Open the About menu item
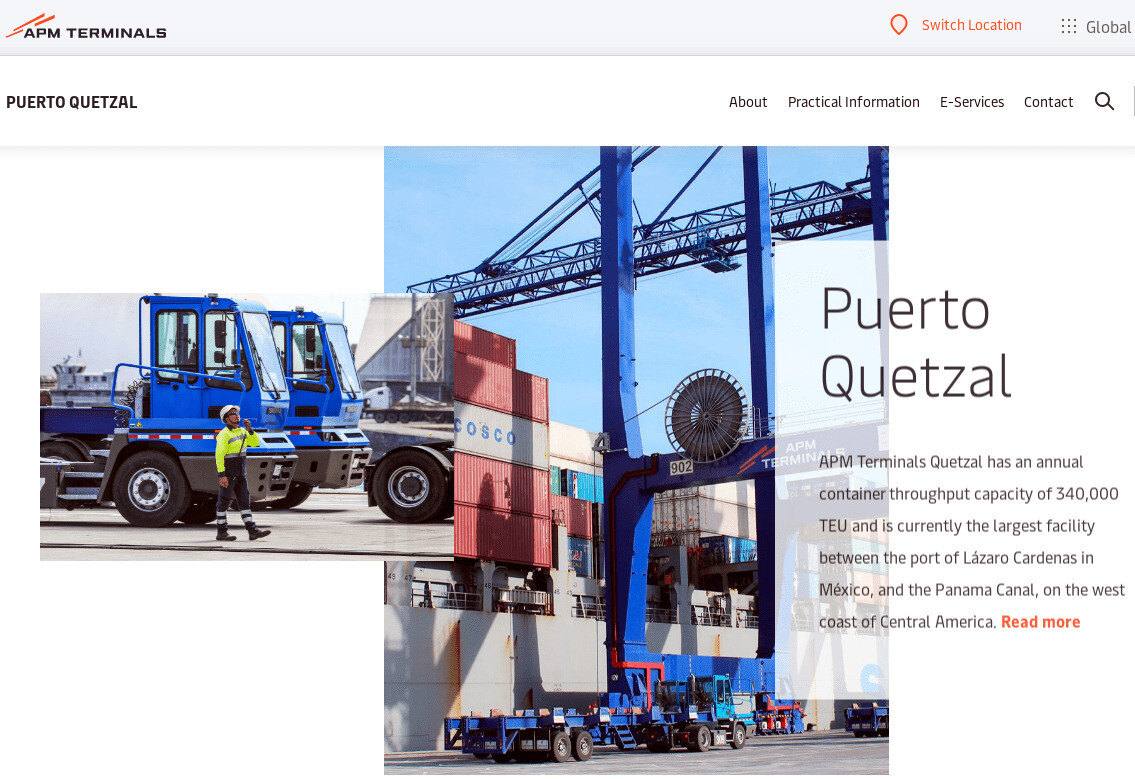Screen dimensions: 1135x779 pyautogui.click(x=748, y=102)
